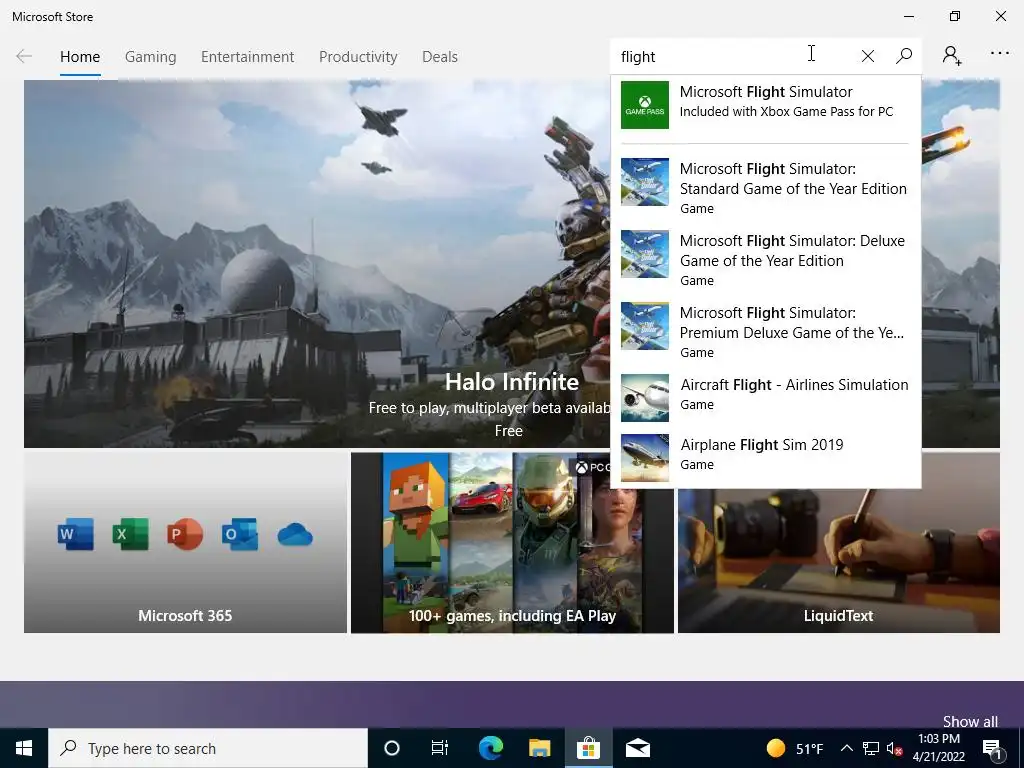Click the Type here to search taskbar box

(208, 748)
